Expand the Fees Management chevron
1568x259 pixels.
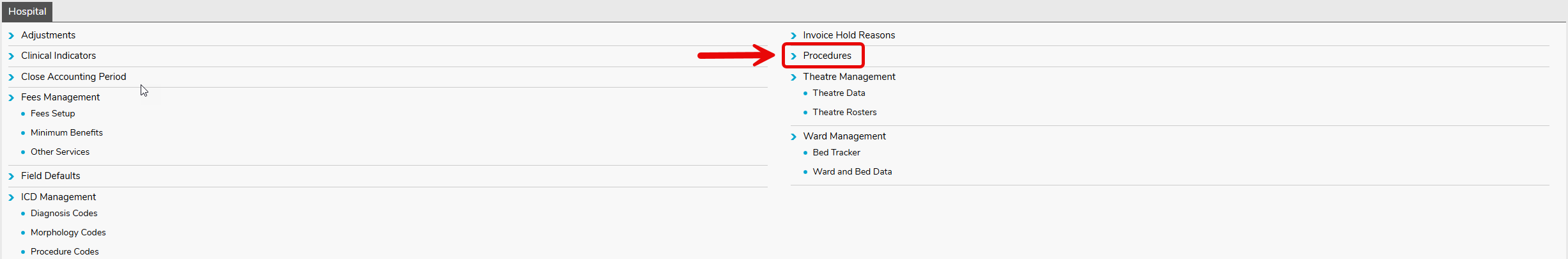[11, 98]
